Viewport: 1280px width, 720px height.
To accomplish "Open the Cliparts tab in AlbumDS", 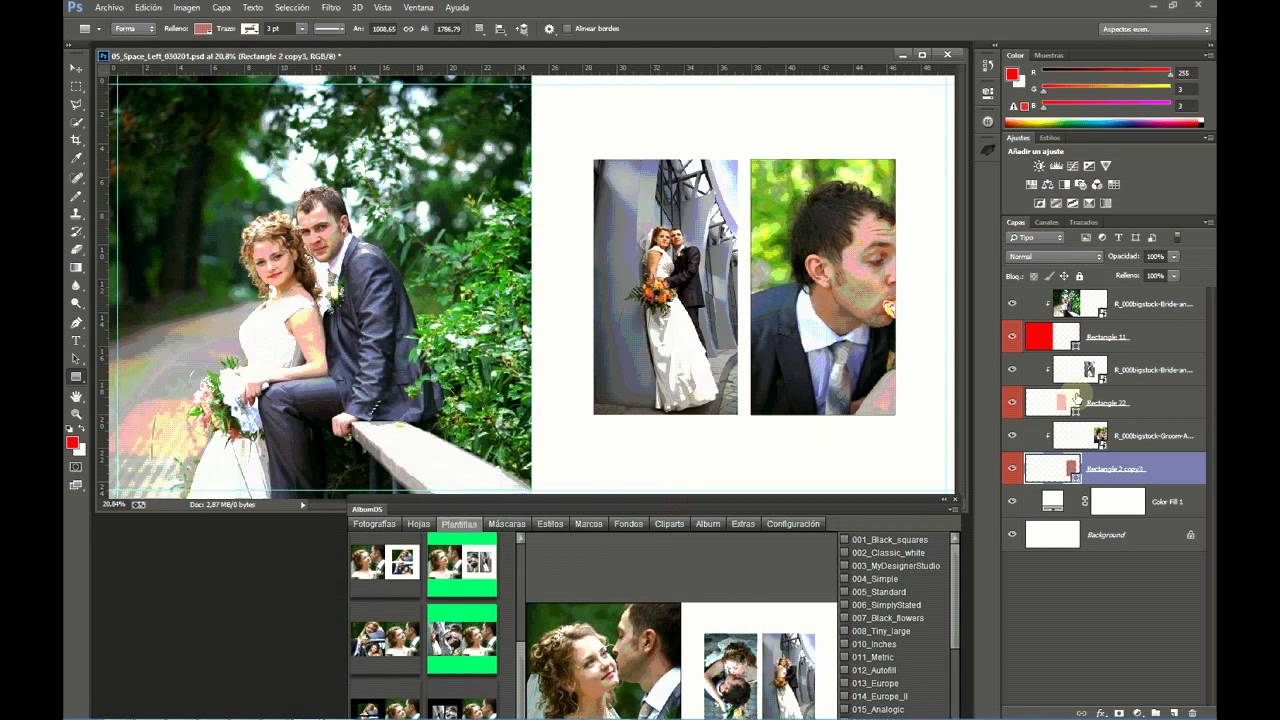I will [669, 524].
